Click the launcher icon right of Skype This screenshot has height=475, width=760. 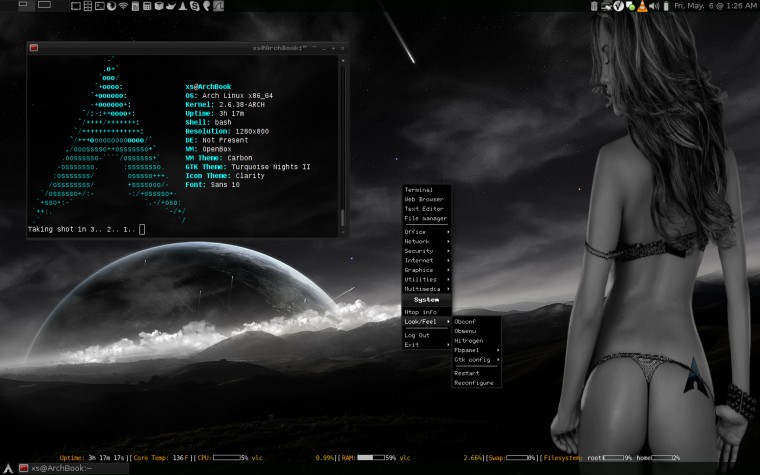tap(206, 6)
